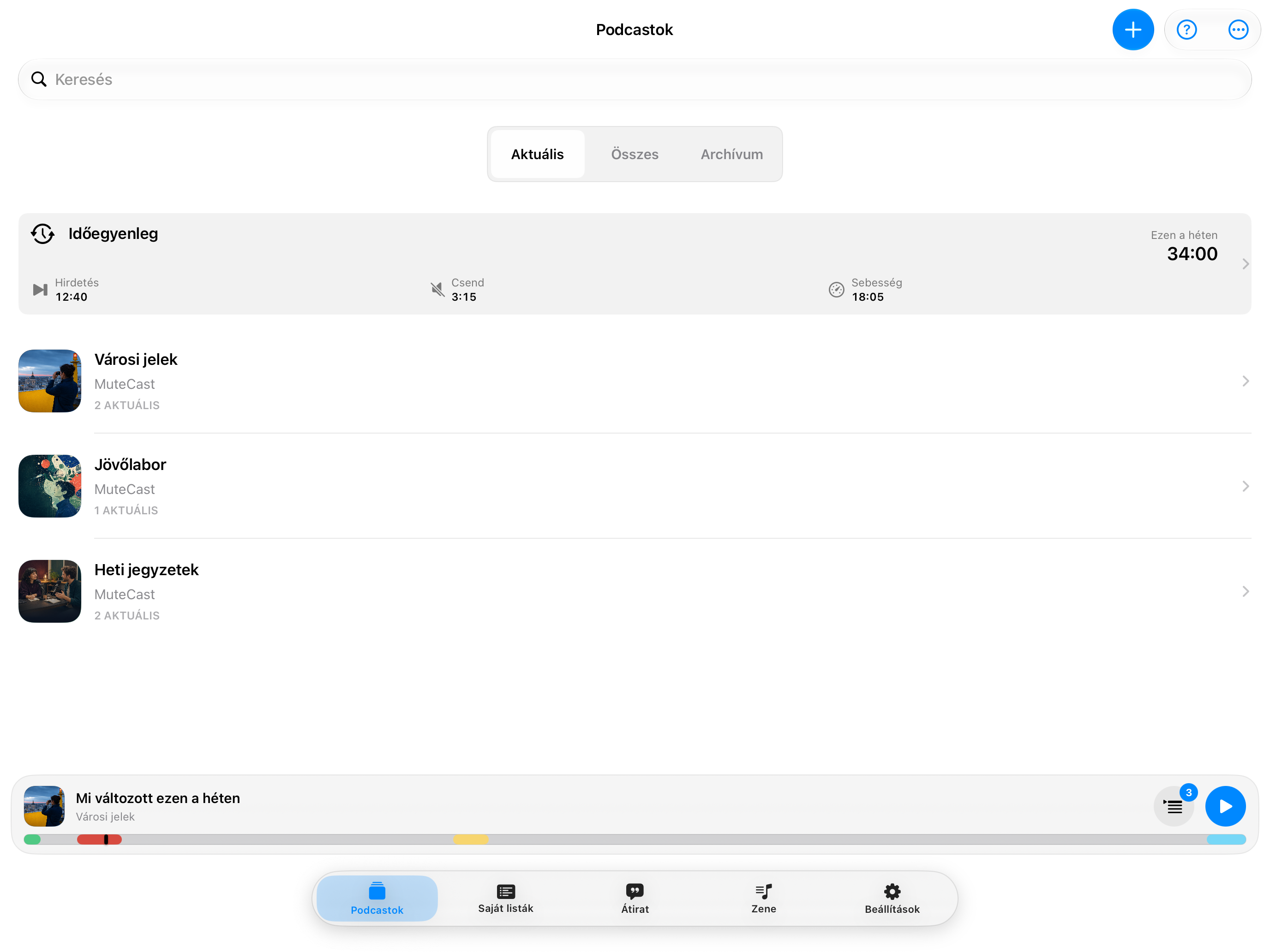Play the current episode
The width and height of the screenshot is (1270, 952).
1225,806
